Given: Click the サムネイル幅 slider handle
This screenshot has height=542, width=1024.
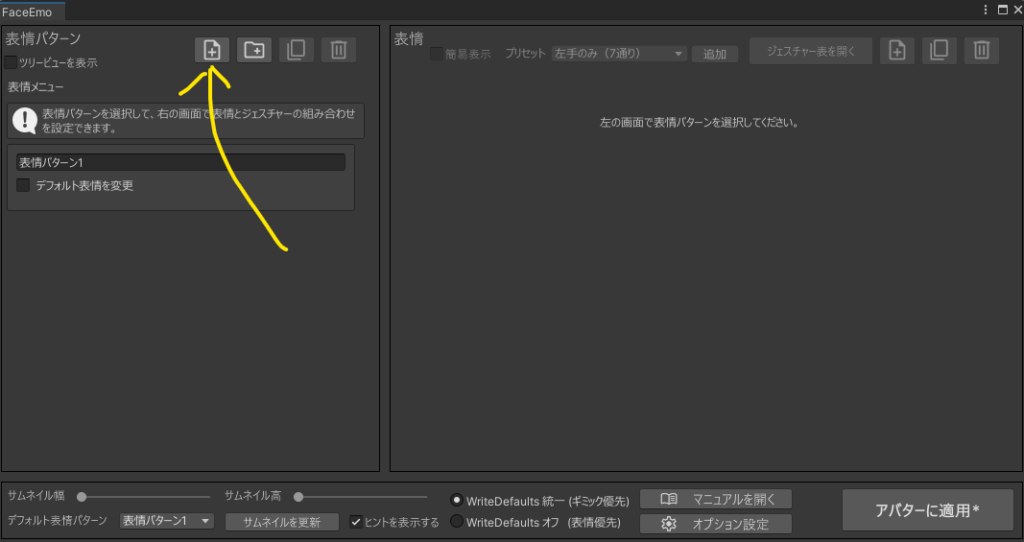Looking at the screenshot, I should coord(83,496).
